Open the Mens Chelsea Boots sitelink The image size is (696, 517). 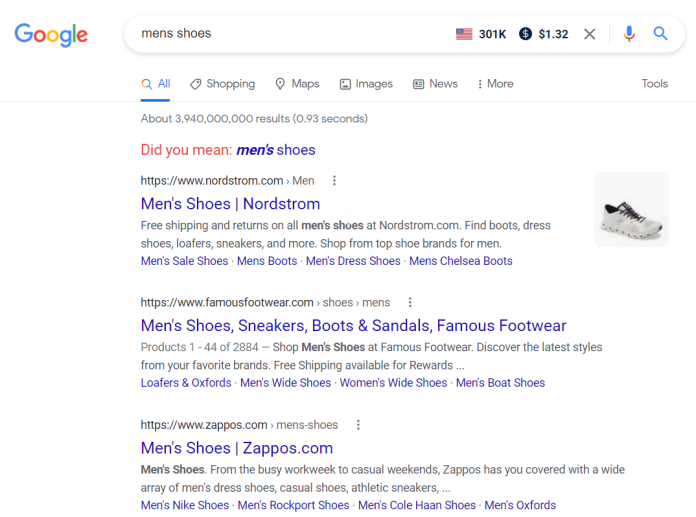pos(461,261)
